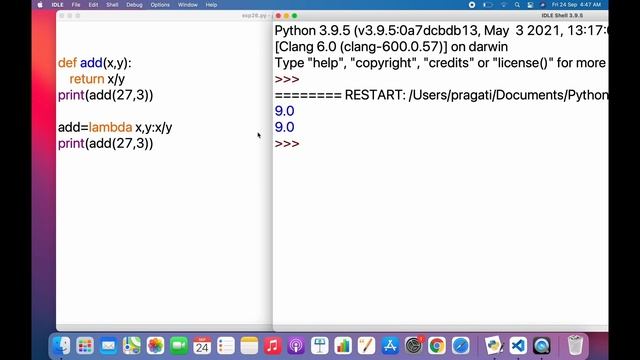Viewport: 640px width, 360px height.
Task: Click the 'def add(x,y):' line in editor
Action: click(x=95, y=63)
